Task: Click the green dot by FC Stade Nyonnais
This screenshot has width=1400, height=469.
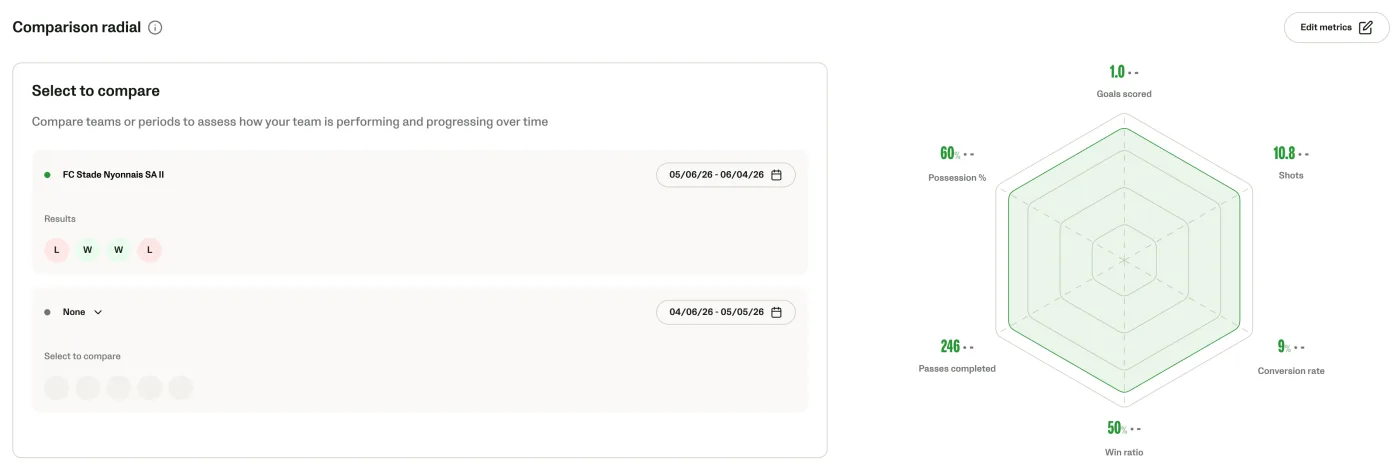Action: (47, 175)
